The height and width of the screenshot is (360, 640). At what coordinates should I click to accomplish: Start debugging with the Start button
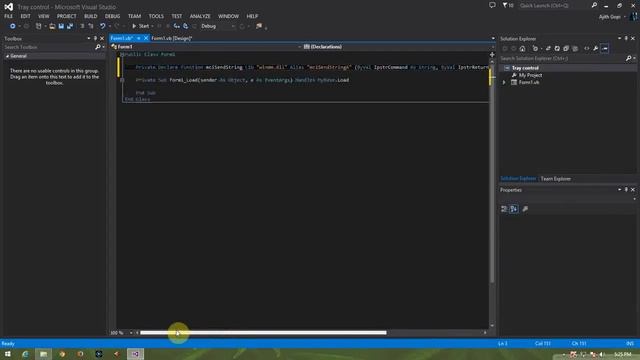coord(141,26)
